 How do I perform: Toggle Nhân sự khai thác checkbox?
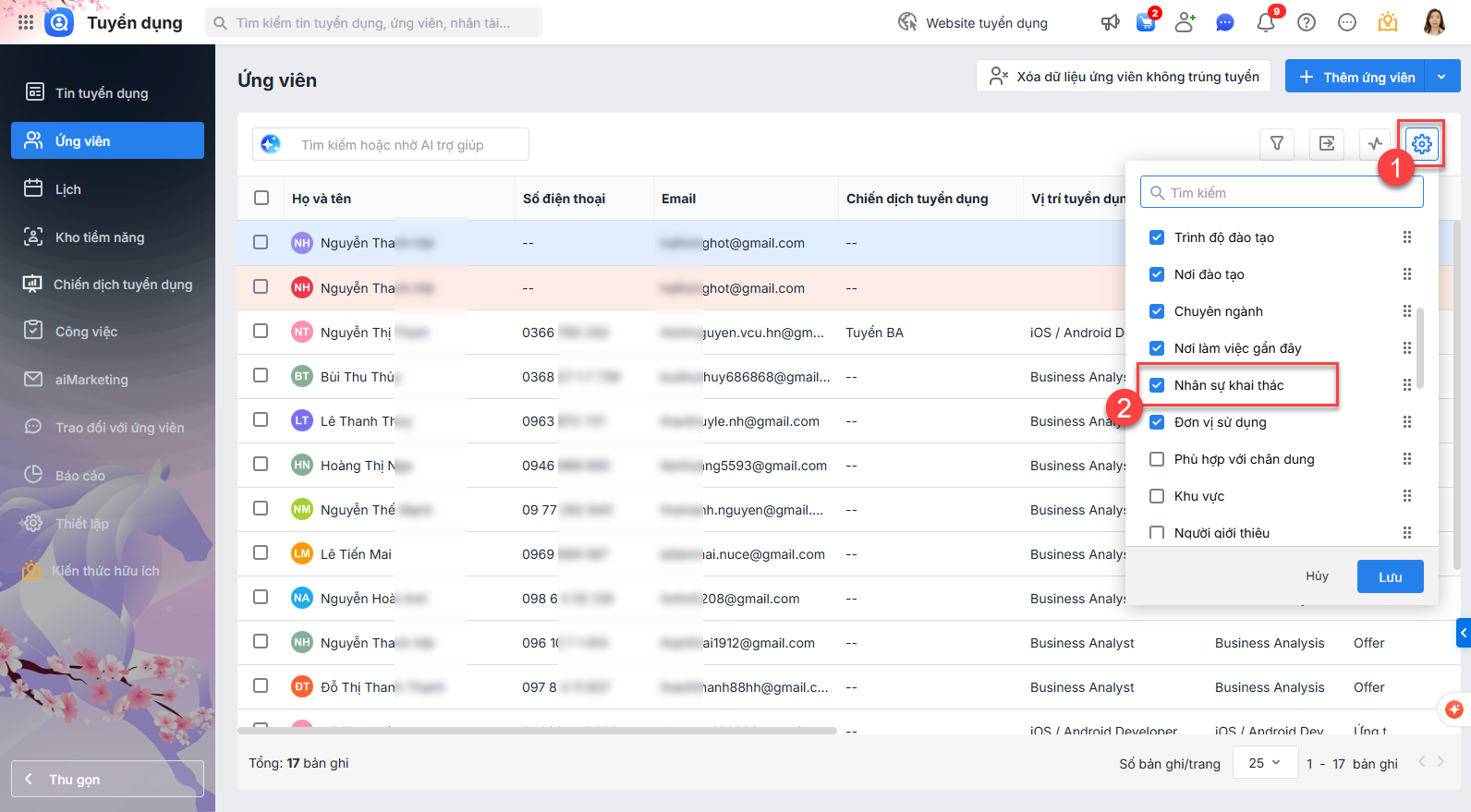(1157, 385)
